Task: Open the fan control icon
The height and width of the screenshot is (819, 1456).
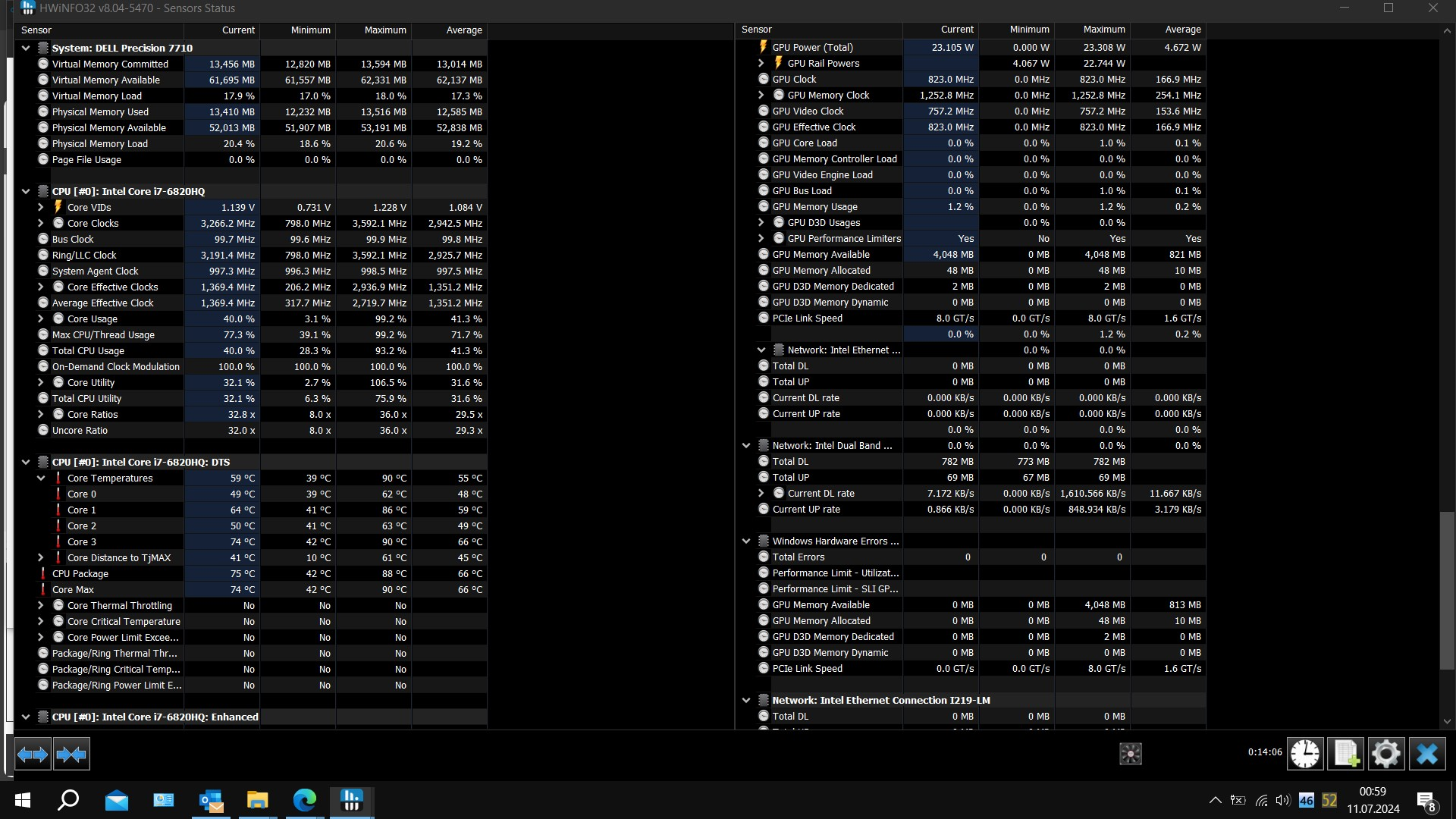Action: click(x=1131, y=754)
